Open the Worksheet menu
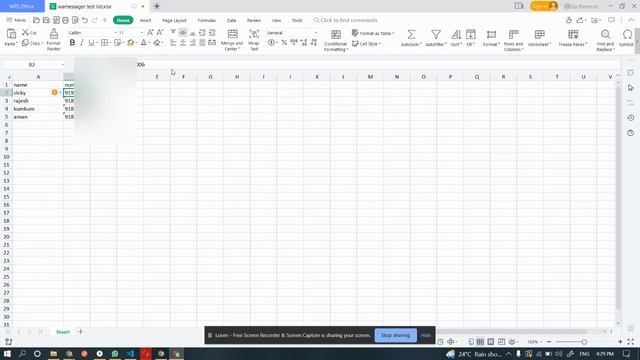The height and width of the screenshot is (360, 640). coord(540,38)
